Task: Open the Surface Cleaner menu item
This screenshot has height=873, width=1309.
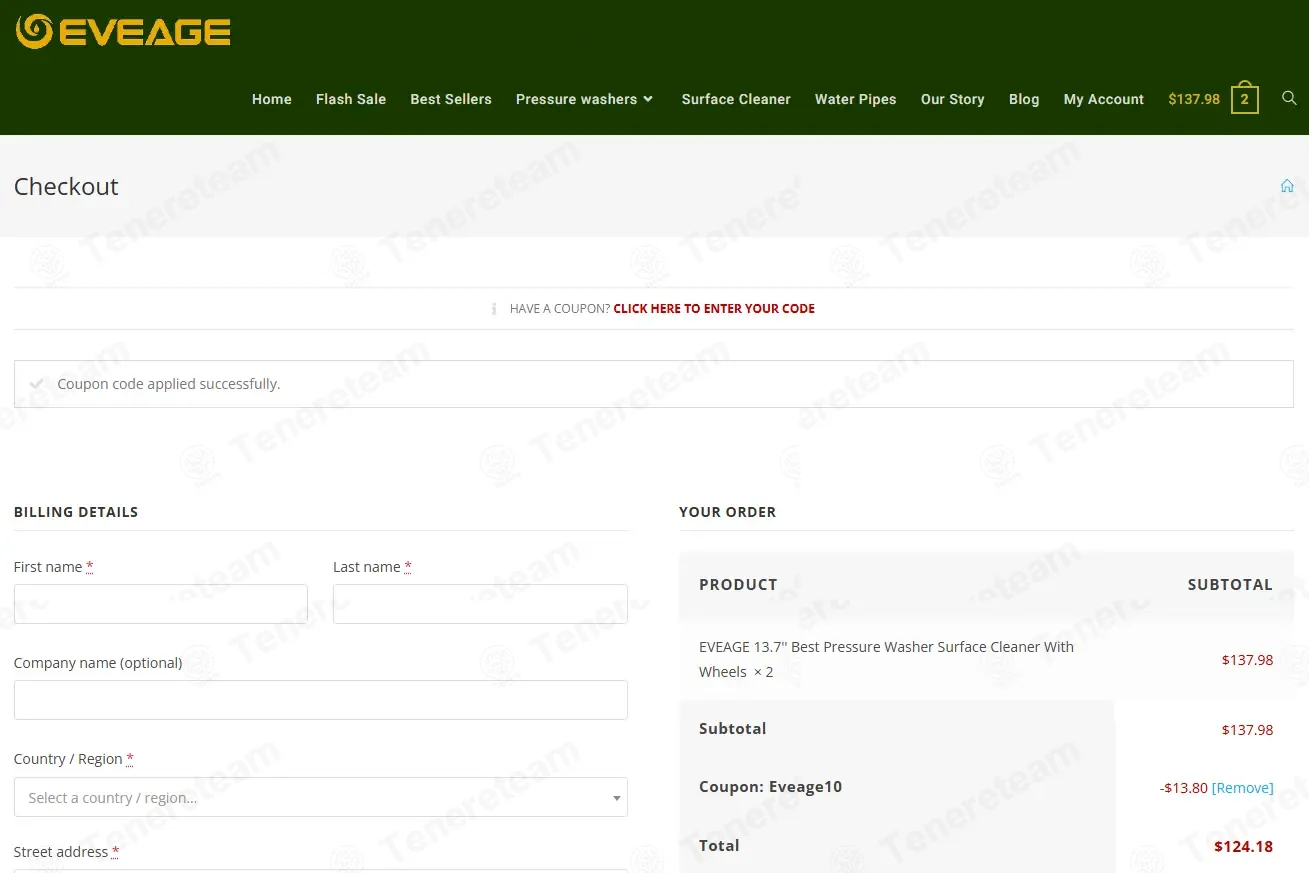Action: [736, 99]
